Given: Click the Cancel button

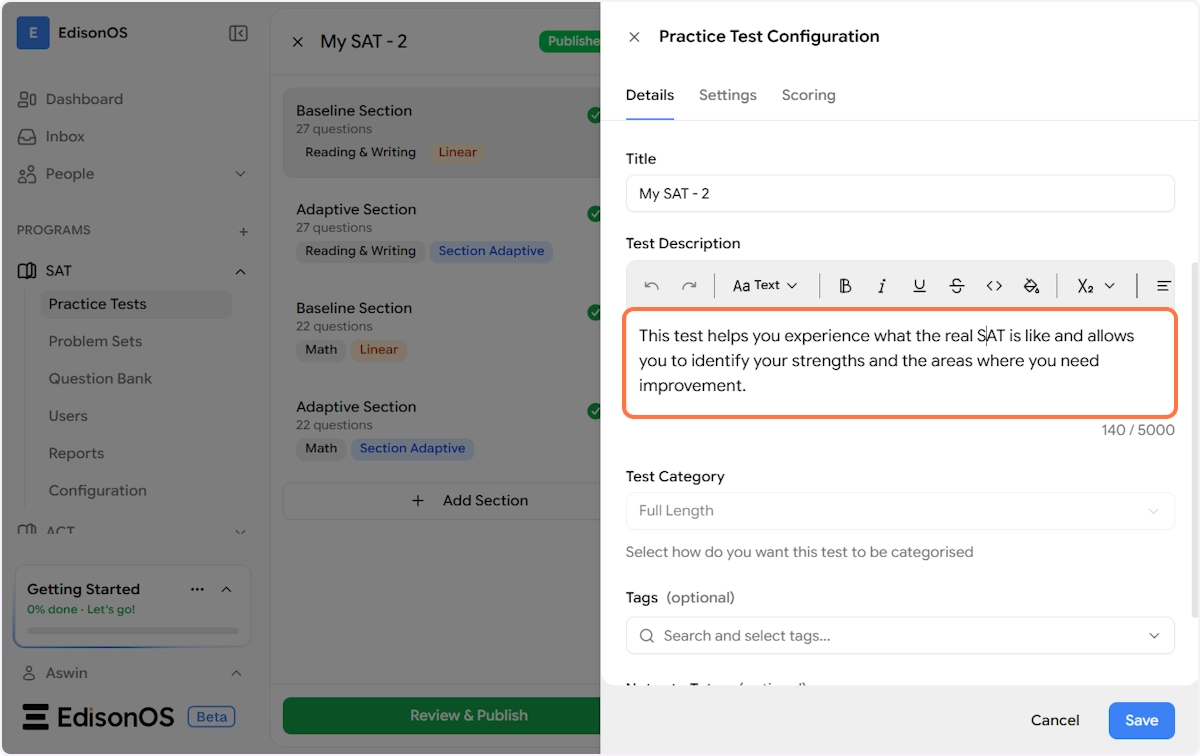Looking at the screenshot, I should pyautogui.click(x=1055, y=720).
